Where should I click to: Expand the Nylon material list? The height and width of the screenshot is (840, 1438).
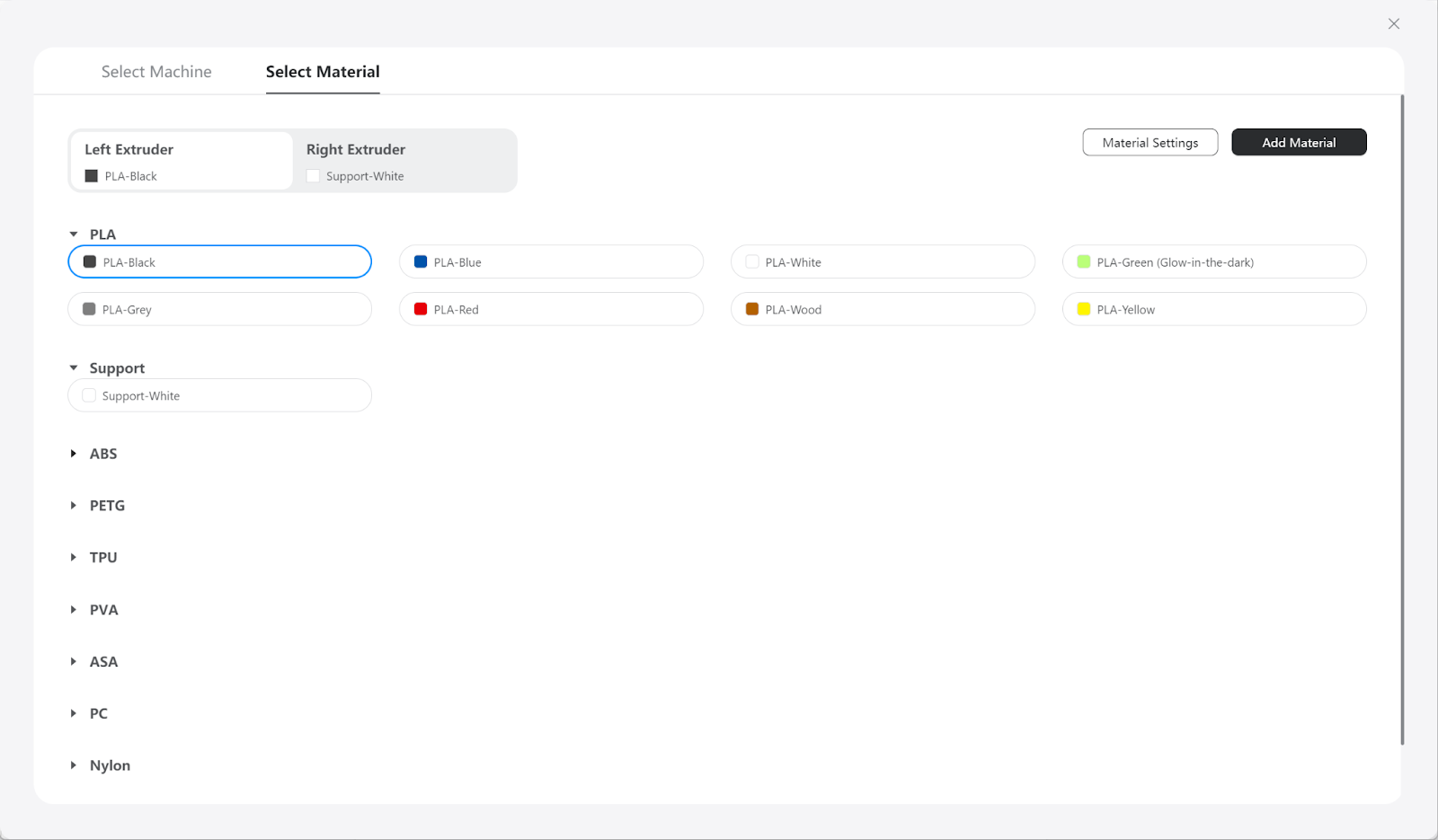(x=74, y=765)
